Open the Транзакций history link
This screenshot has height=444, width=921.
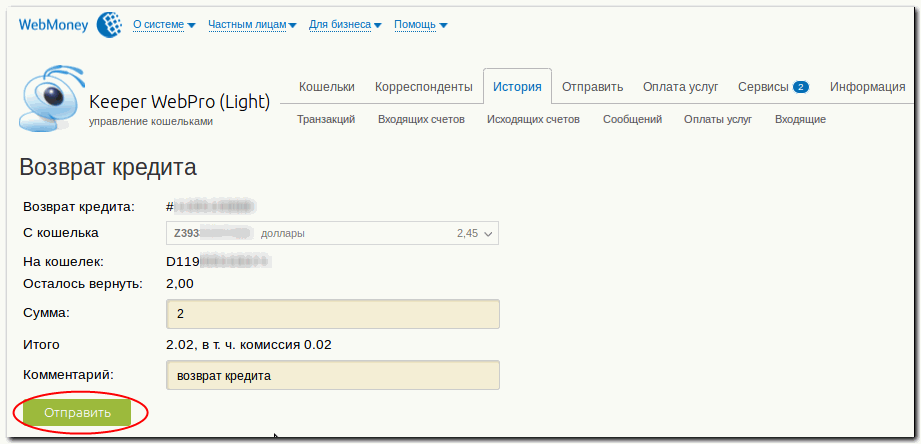point(326,120)
